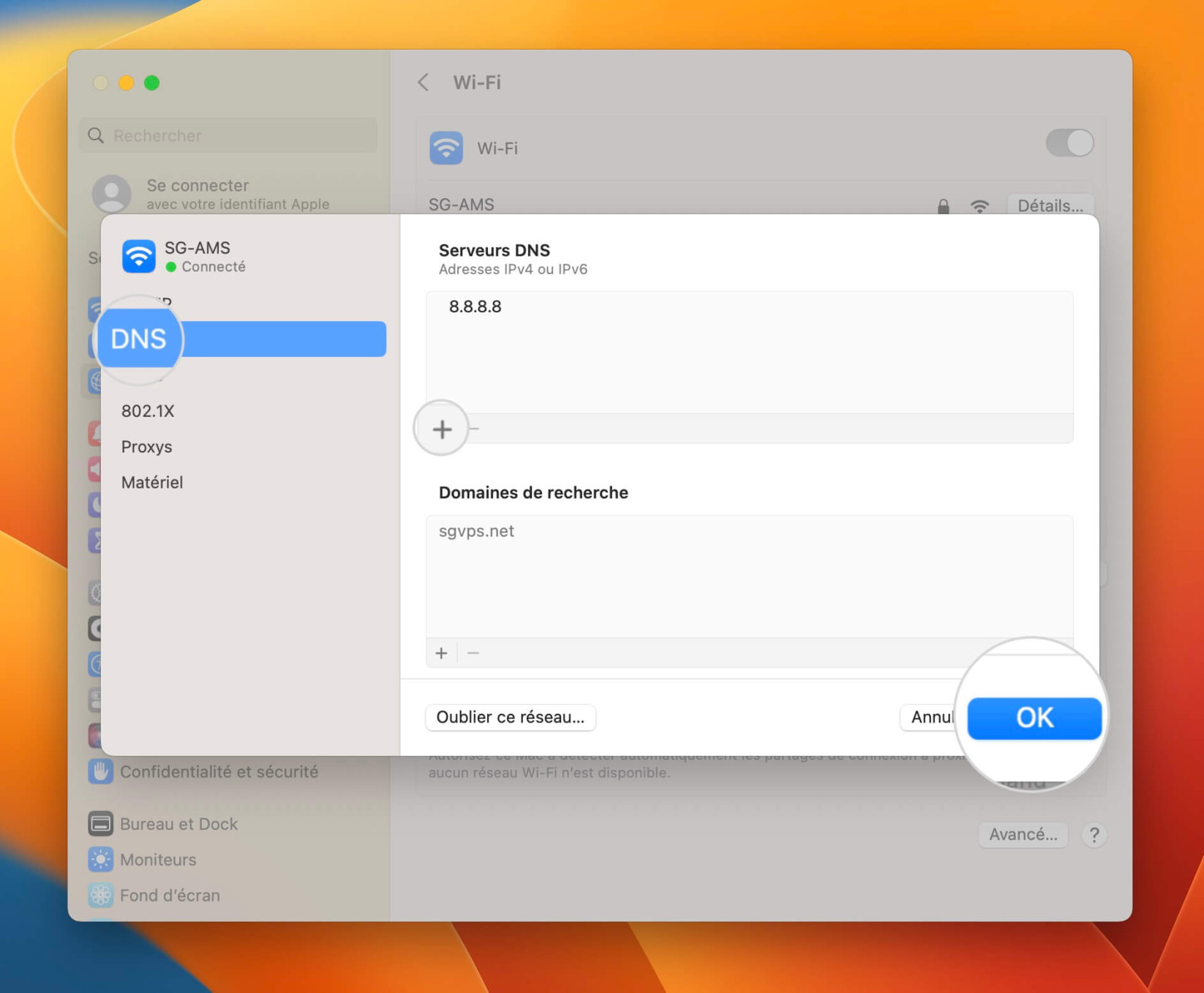
Task: Click the SG-AMS Wi-Fi network icon
Action: 139,256
